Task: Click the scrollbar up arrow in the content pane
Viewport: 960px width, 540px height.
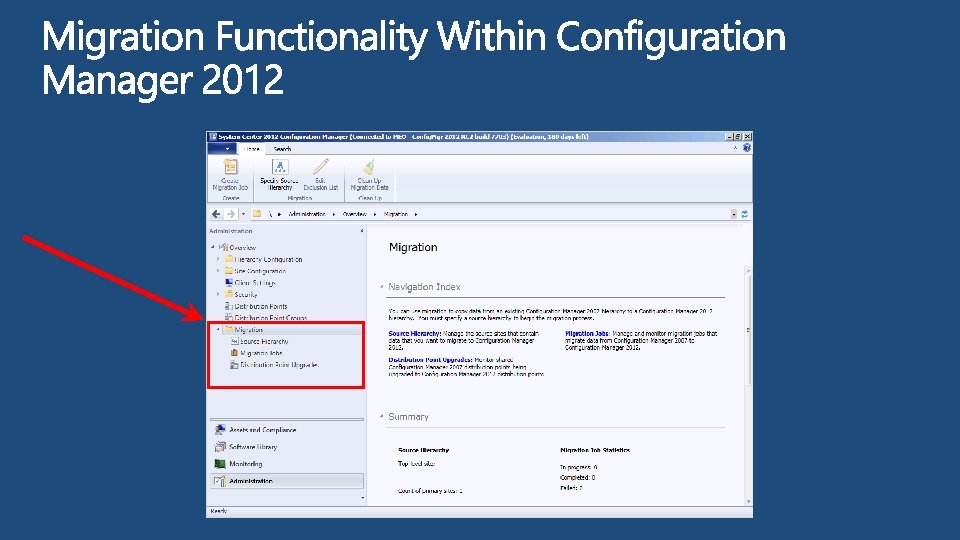Action: coord(748,270)
